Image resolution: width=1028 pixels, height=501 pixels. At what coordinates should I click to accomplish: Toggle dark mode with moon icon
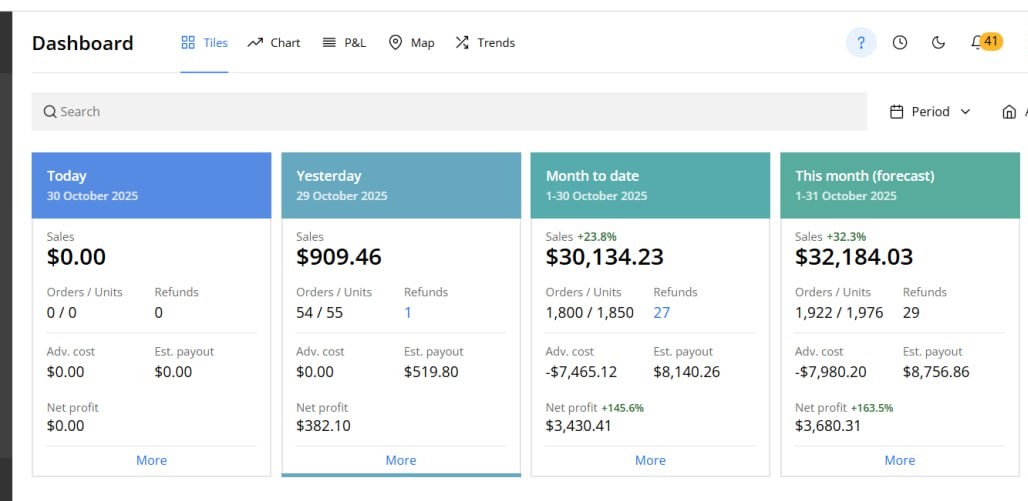(x=938, y=43)
